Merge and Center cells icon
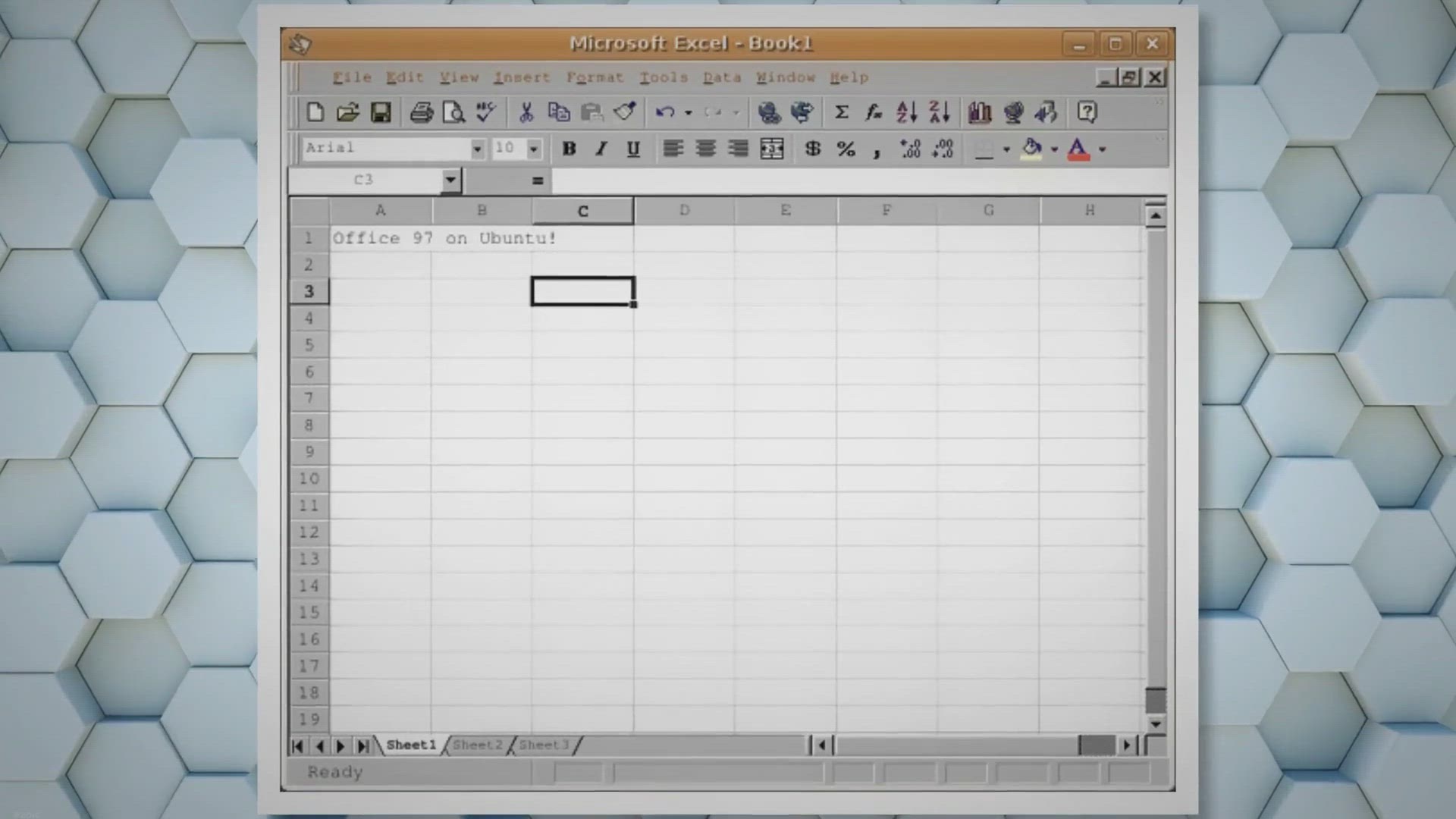 771,149
